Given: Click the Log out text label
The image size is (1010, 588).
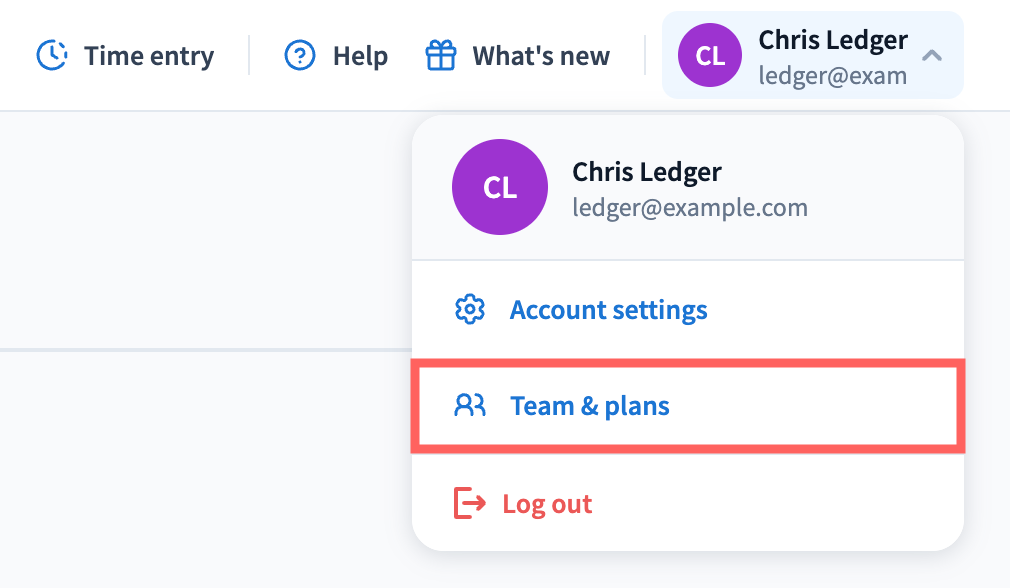Looking at the screenshot, I should coord(547,503).
